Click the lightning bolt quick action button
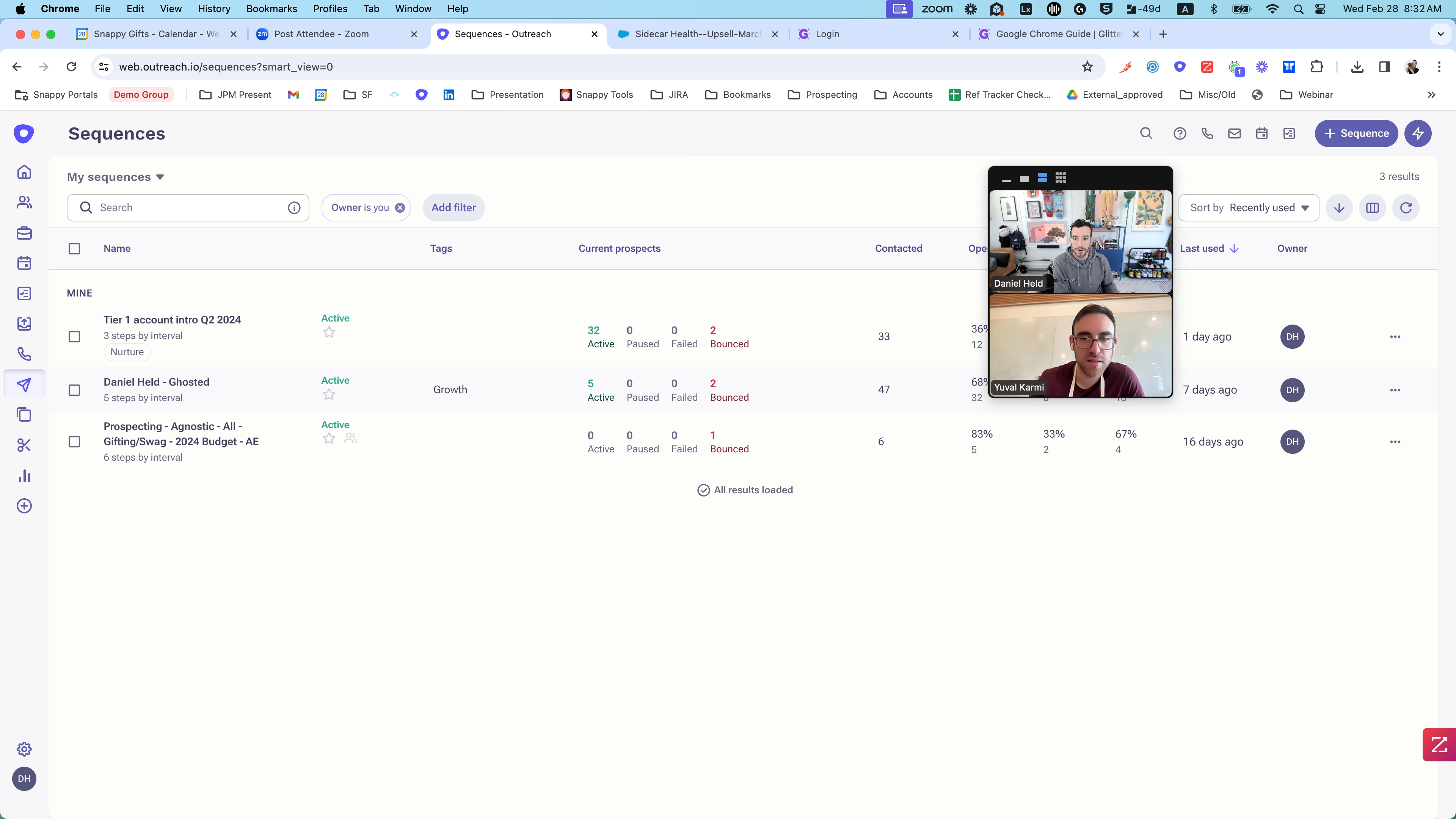The height and width of the screenshot is (819, 1456). (x=1418, y=133)
